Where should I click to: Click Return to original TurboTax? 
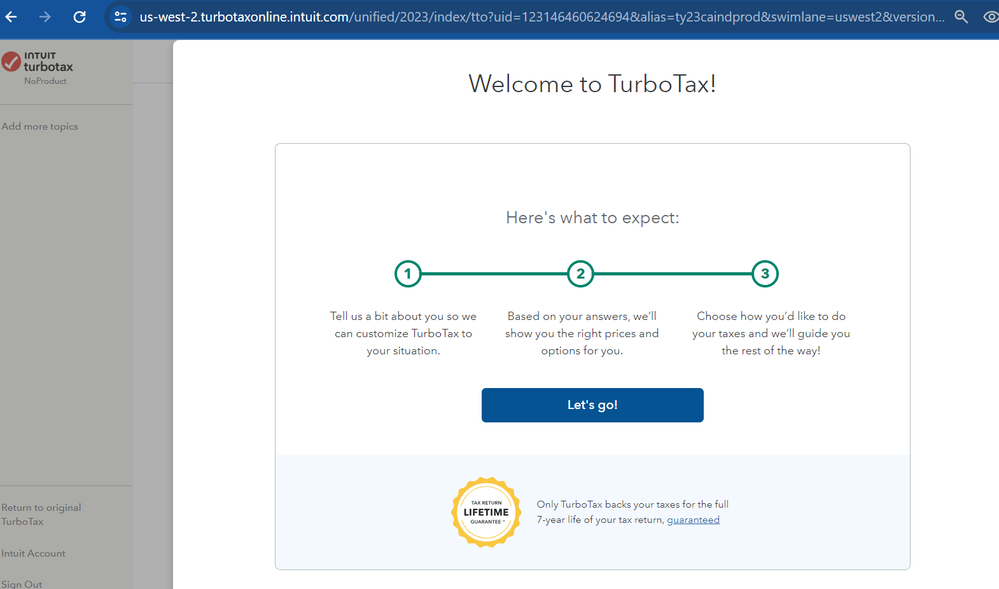point(41,514)
